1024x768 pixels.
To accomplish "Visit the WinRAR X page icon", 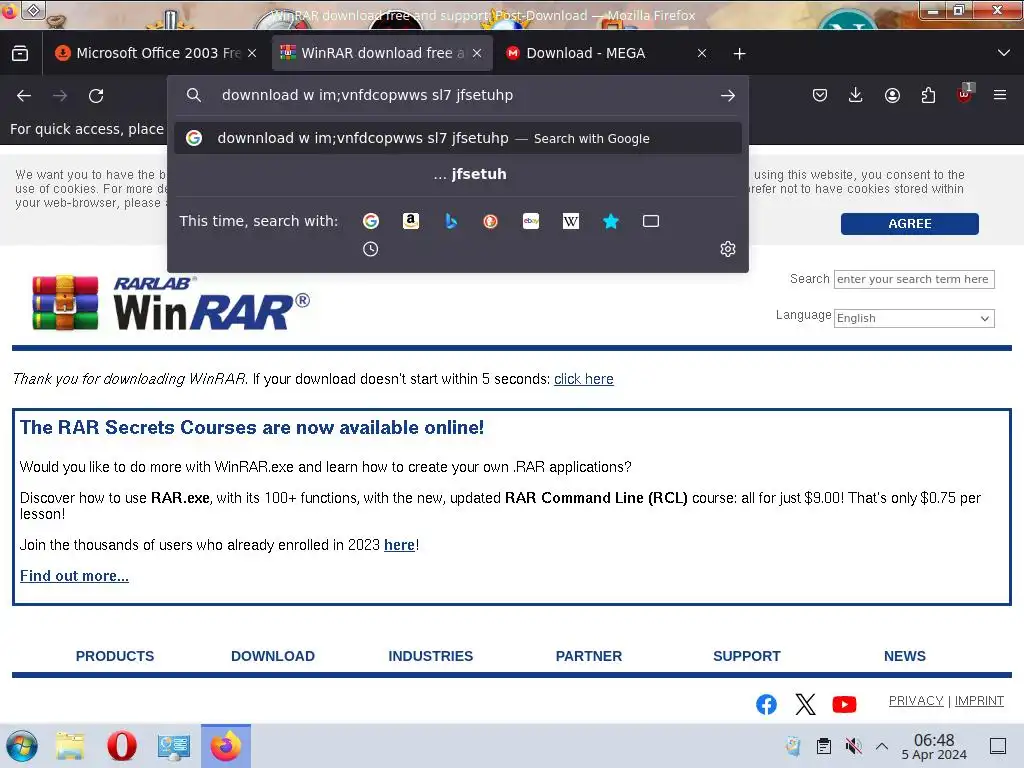I will [x=805, y=704].
